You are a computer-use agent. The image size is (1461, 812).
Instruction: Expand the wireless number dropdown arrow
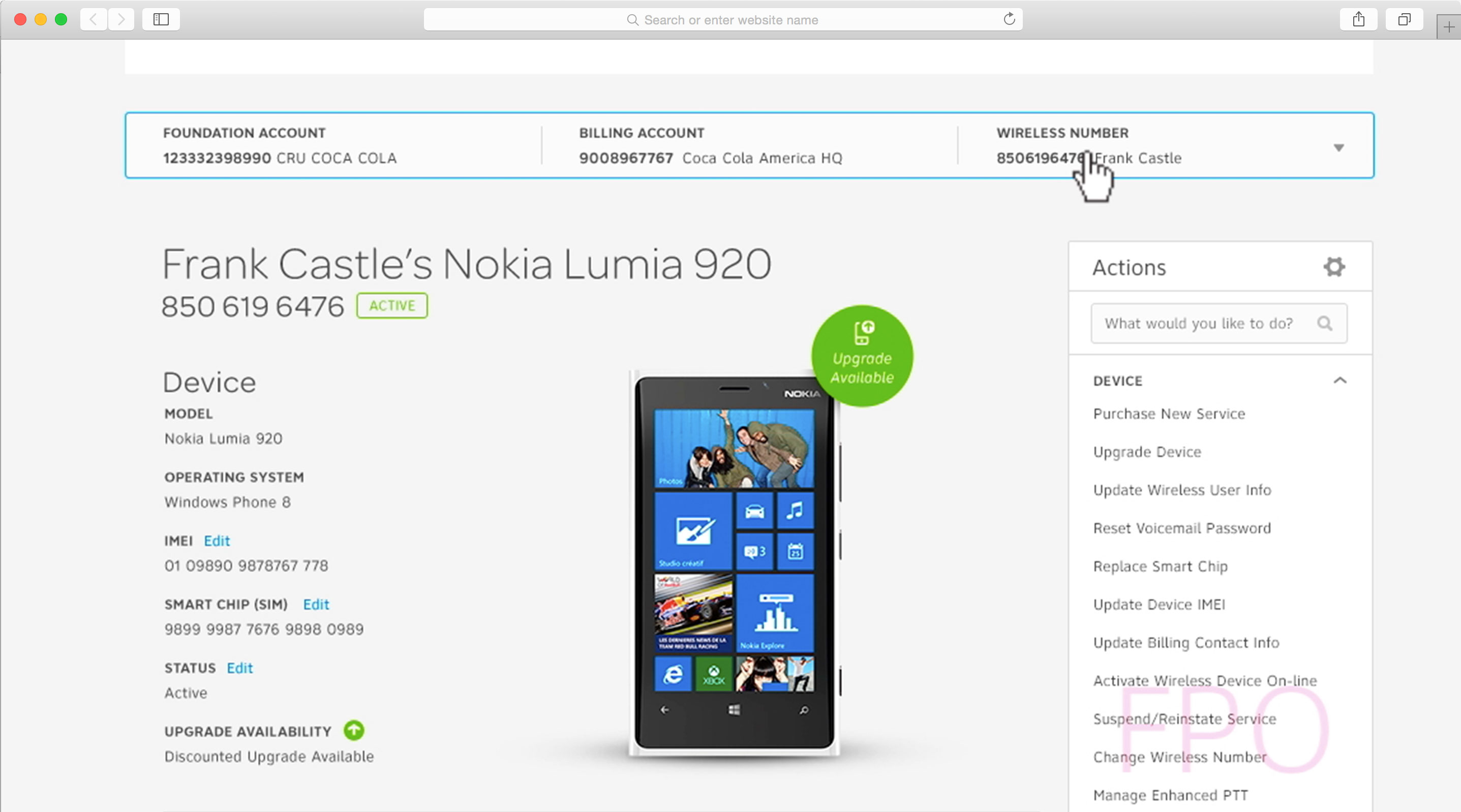pyautogui.click(x=1338, y=148)
